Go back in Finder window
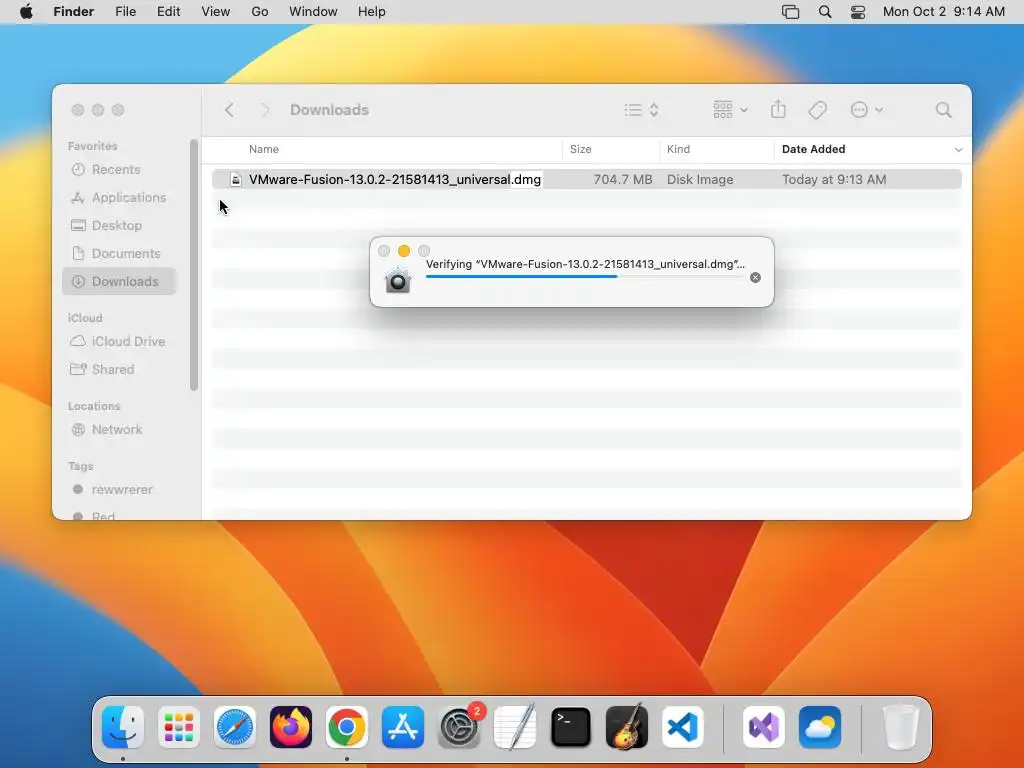 point(229,110)
